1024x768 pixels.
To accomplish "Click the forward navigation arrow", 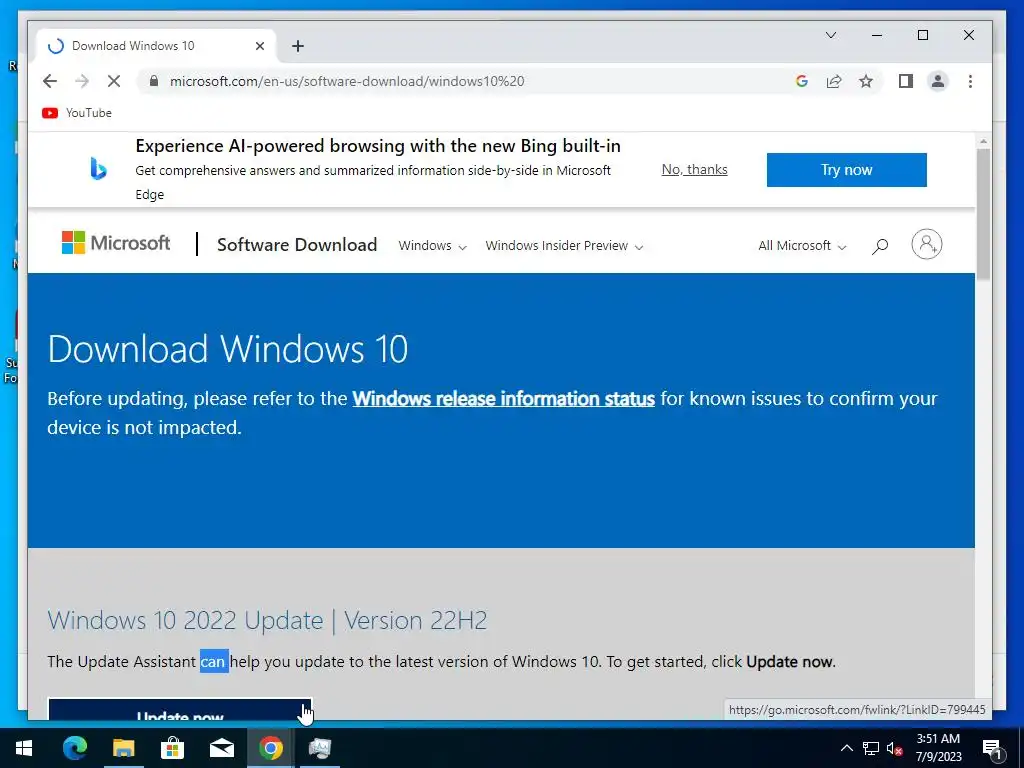I will [82, 81].
